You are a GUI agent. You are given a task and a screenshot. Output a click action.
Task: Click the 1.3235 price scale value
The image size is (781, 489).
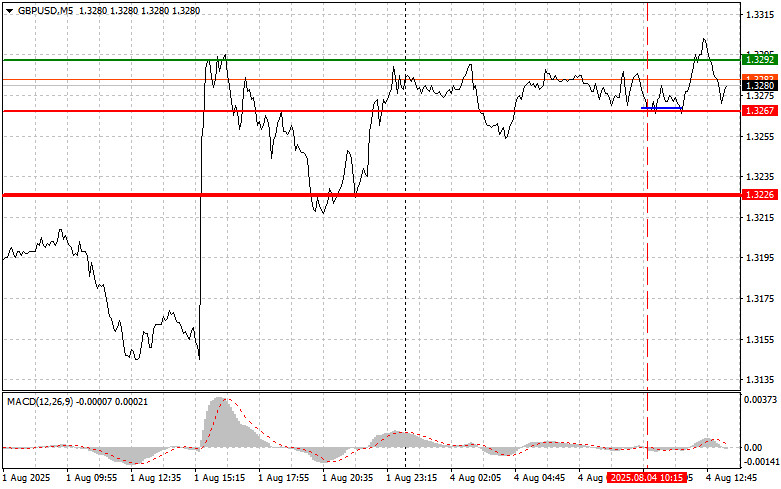759,176
